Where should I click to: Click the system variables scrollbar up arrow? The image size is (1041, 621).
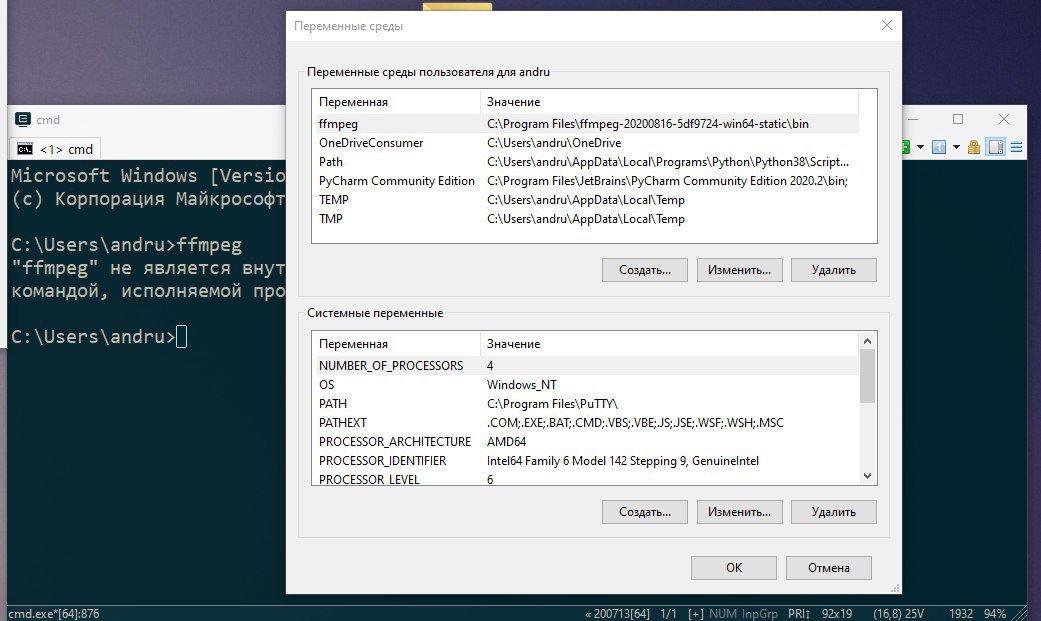point(867,341)
